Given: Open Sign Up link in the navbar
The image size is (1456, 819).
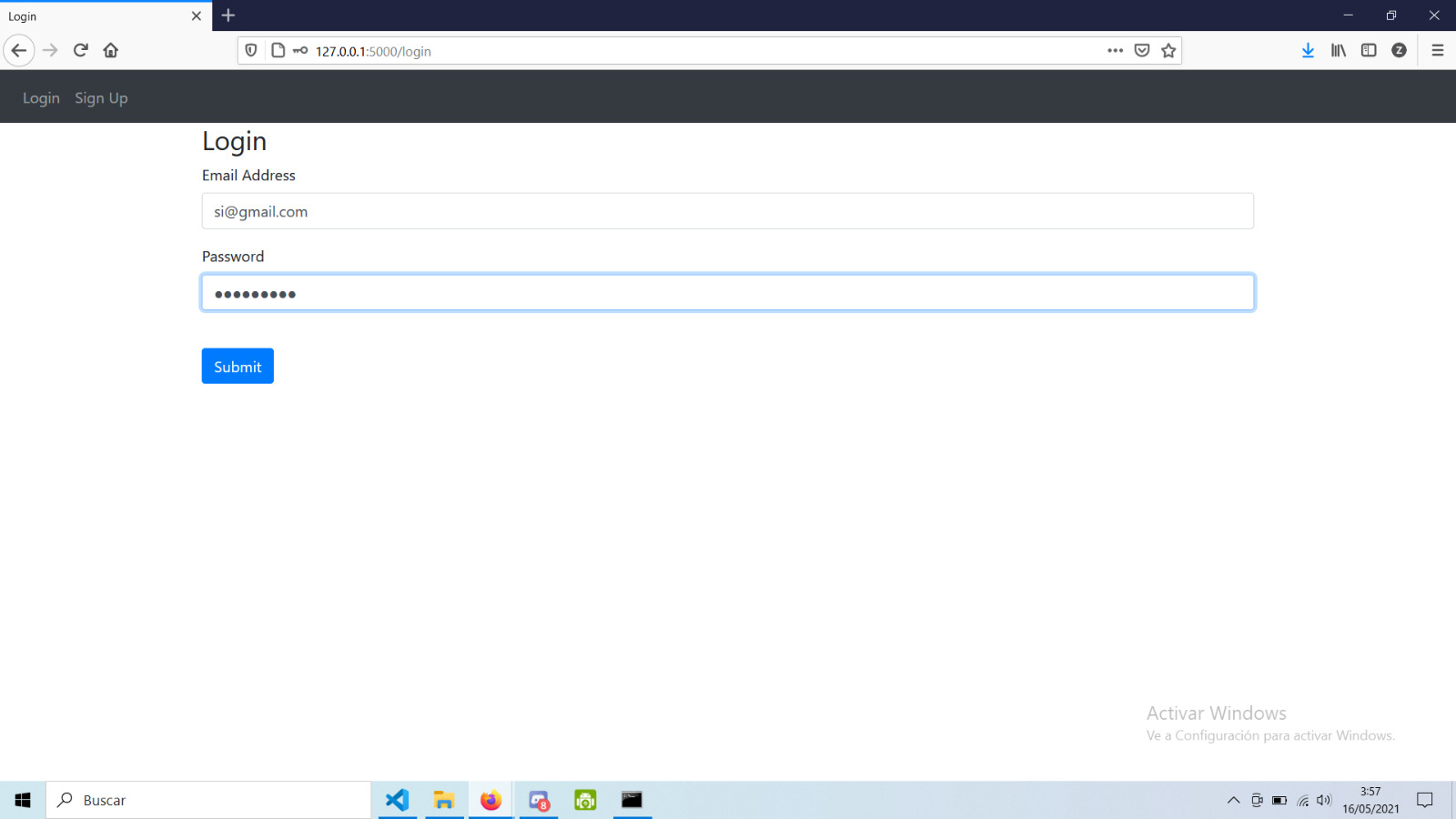Looking at the screenshot, I should [101, 98].
